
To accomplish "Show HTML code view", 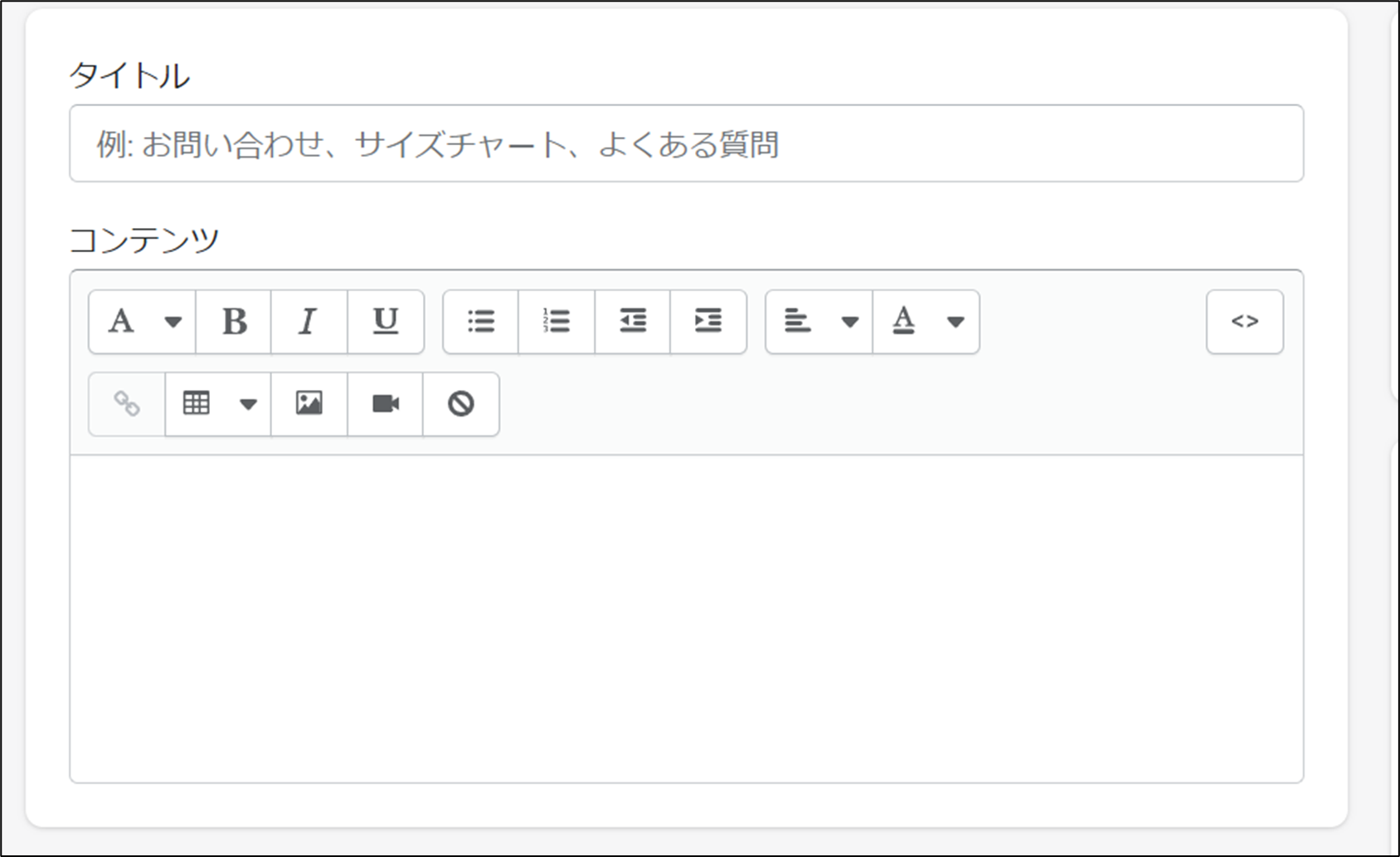I will tap(1245, 322).
